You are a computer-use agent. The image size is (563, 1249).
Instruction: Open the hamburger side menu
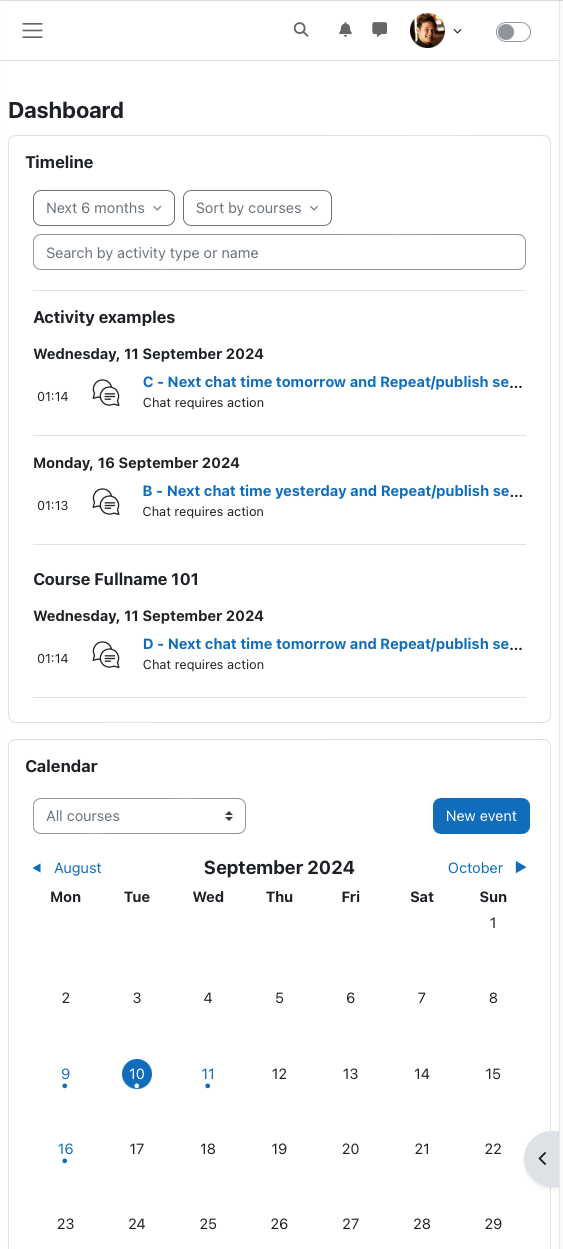pyautogui.click(x=33, y=31)
